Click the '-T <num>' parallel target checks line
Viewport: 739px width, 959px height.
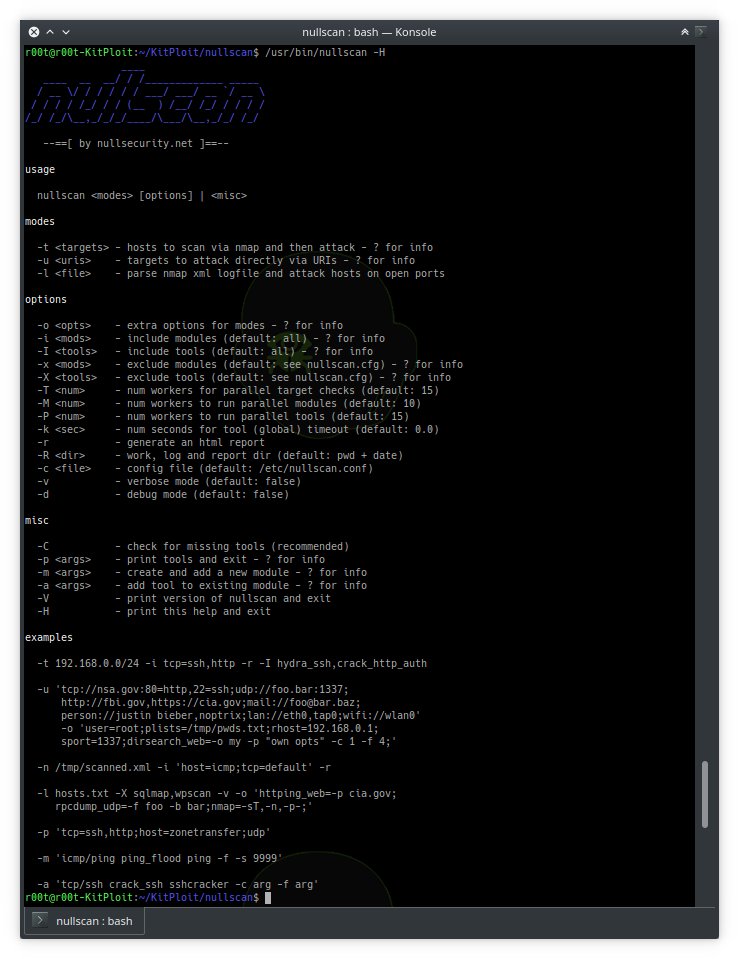click(x=238, y=390)
